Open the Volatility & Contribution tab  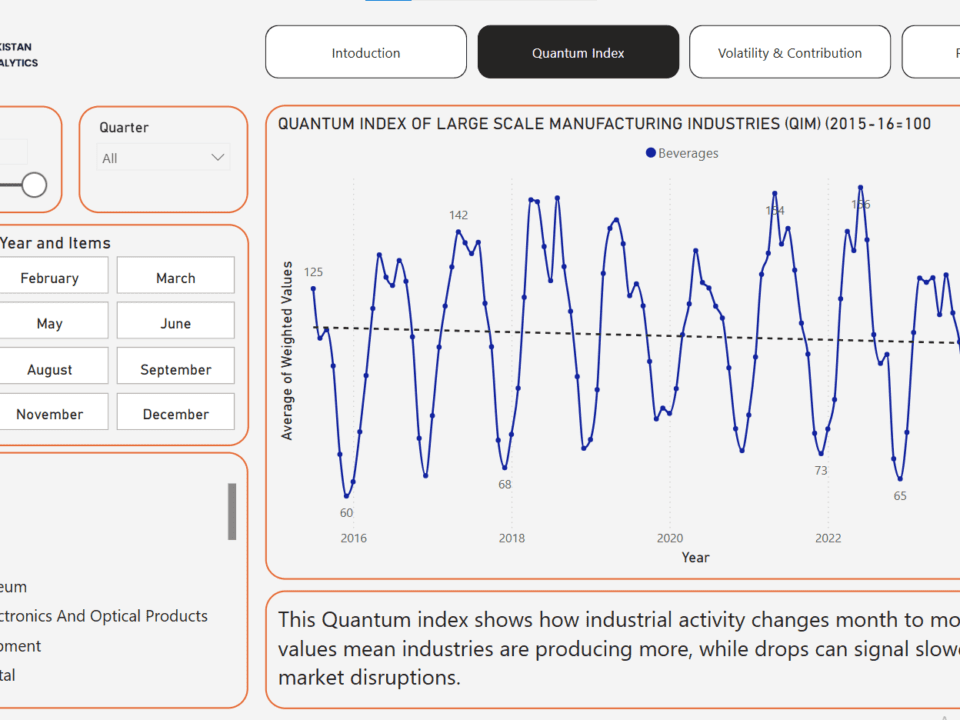[x=789, y=53]
